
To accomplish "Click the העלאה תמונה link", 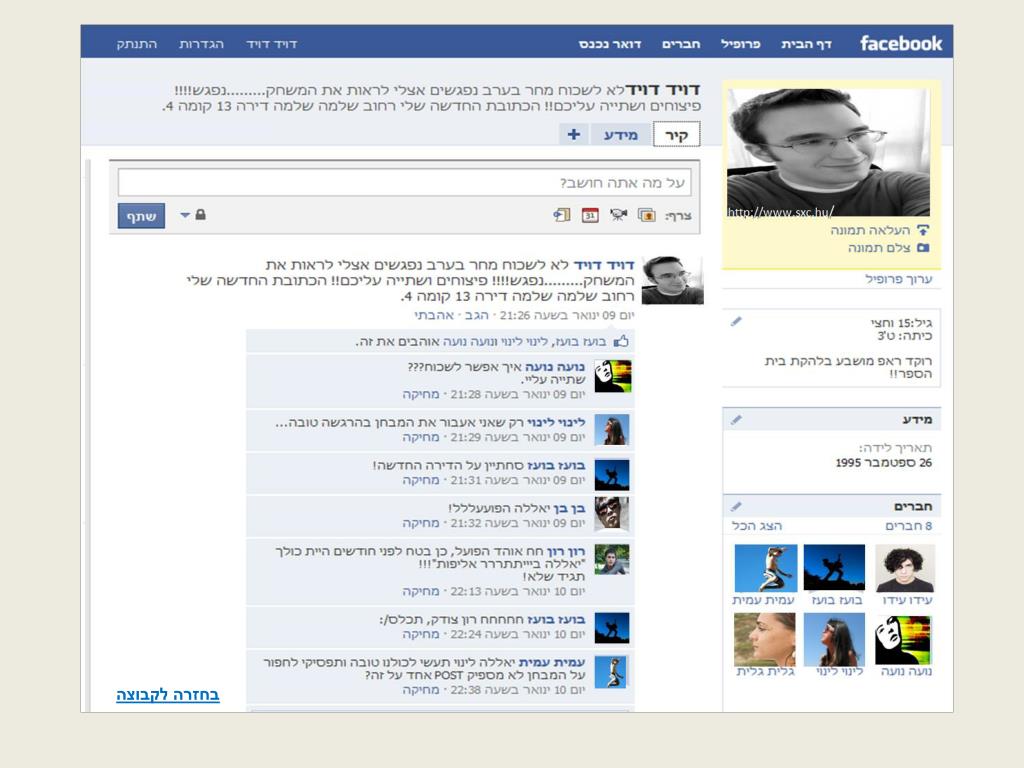I will pyautogui.click(x=870, y=230).
